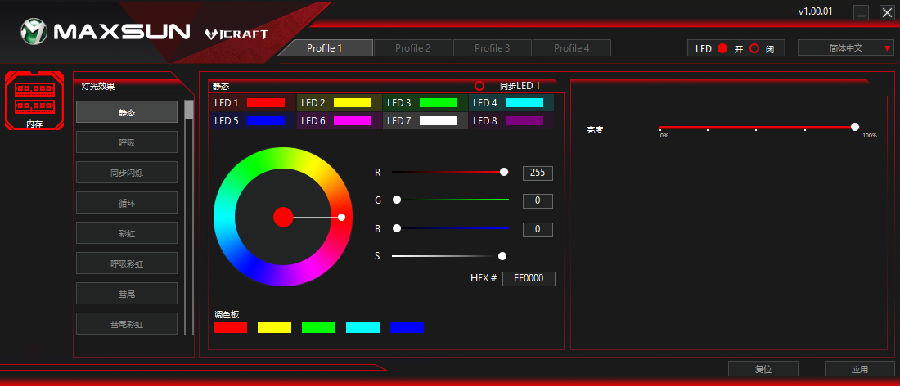Select 彗尾彩虹 lighting effect at list bottom
This screenshot has height=386, width=900.
[127, 324]
